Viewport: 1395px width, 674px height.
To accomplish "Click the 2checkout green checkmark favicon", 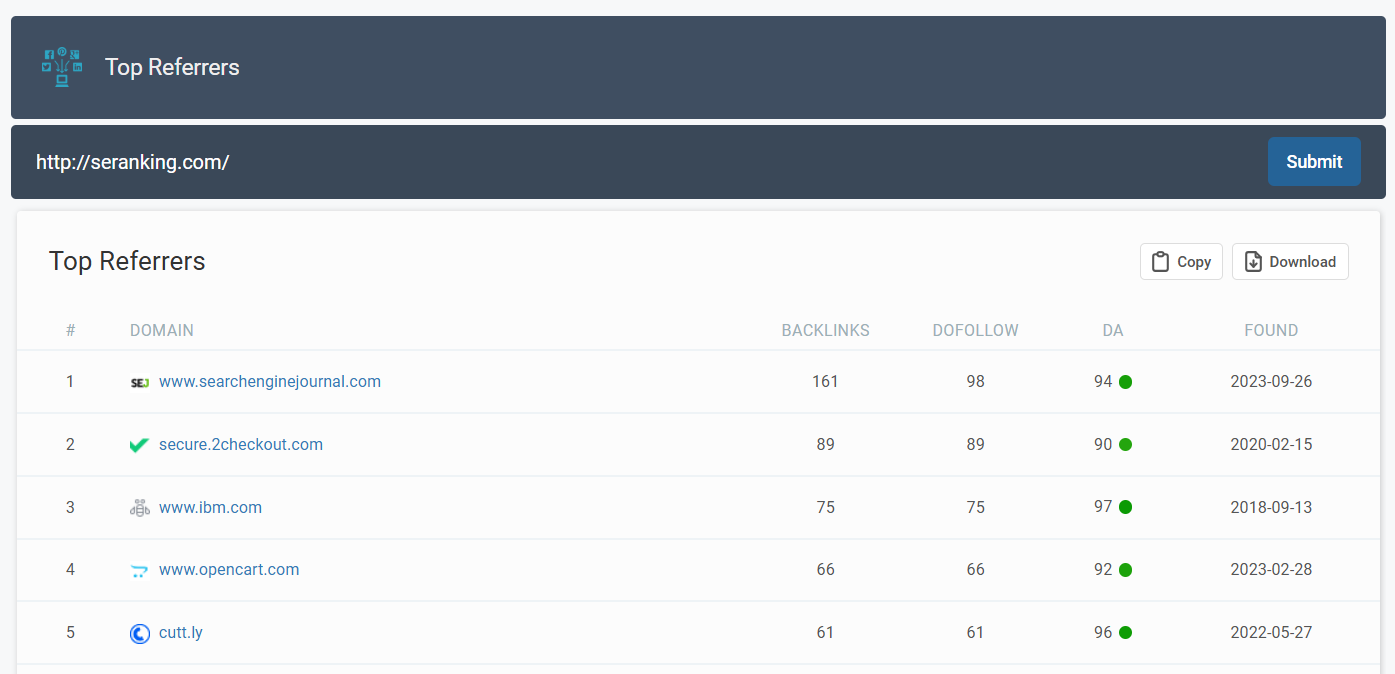I will pos(140,445).
